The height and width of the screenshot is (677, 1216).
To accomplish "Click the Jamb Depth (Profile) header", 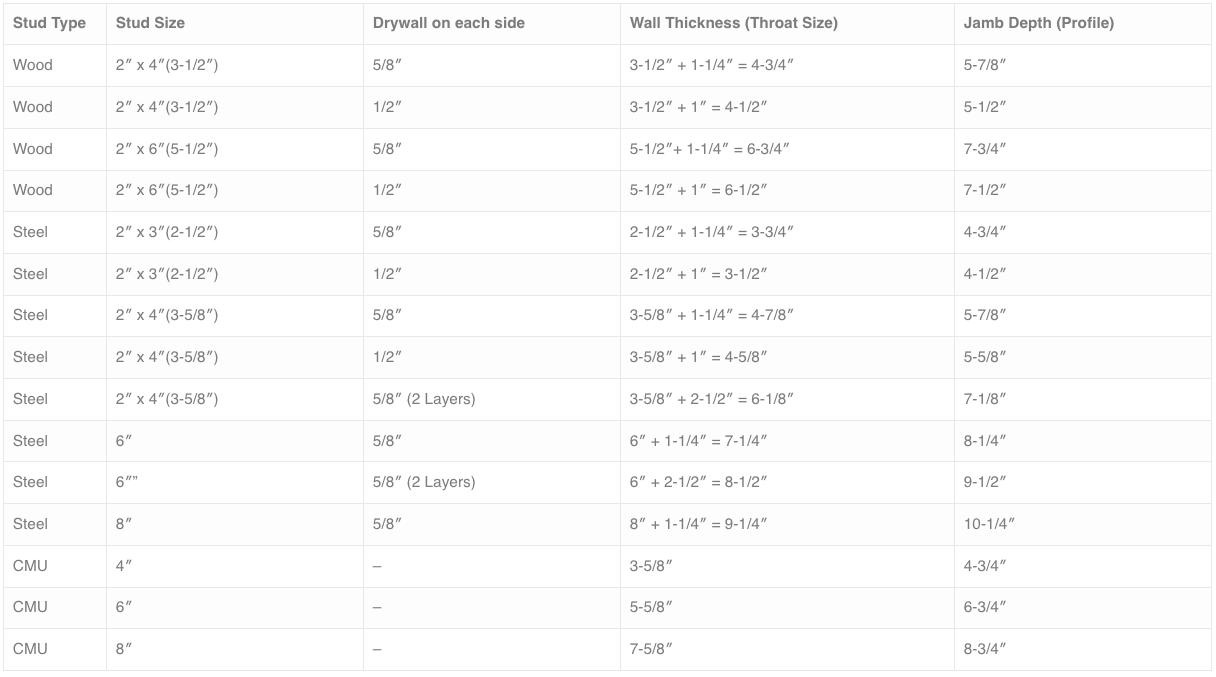I will point(1039,23).
